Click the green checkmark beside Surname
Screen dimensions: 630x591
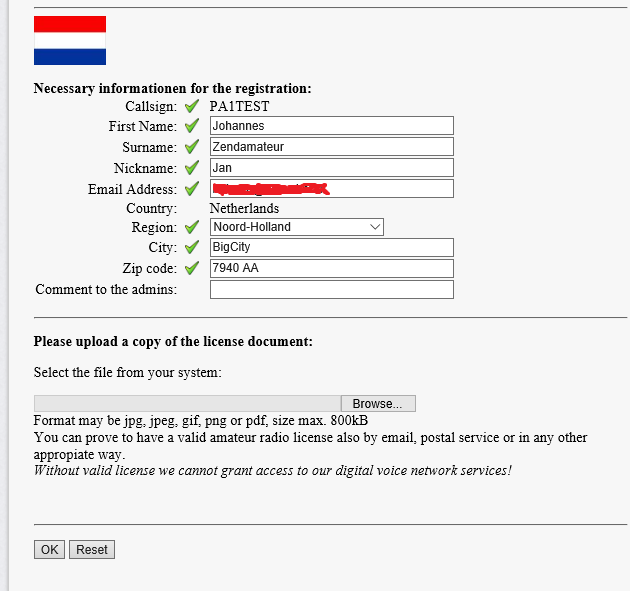[192, 147]
